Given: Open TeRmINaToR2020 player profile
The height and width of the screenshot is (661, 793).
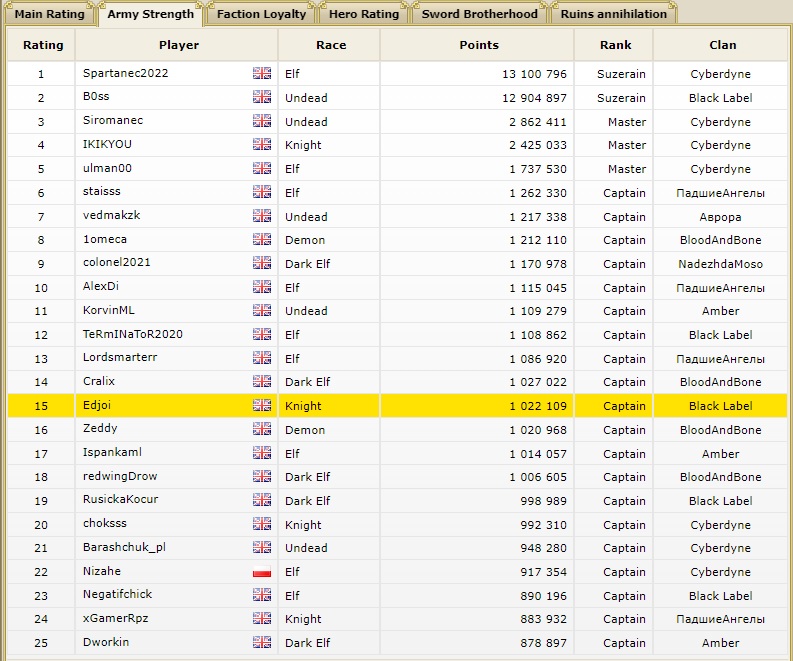Looking at the screenshot, I should tap(133, 335).
